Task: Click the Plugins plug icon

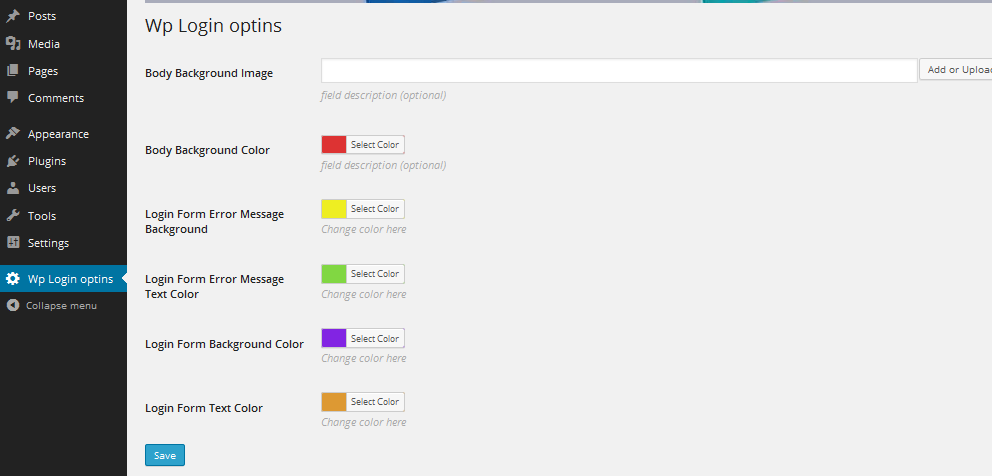Action: click(13, 161)
